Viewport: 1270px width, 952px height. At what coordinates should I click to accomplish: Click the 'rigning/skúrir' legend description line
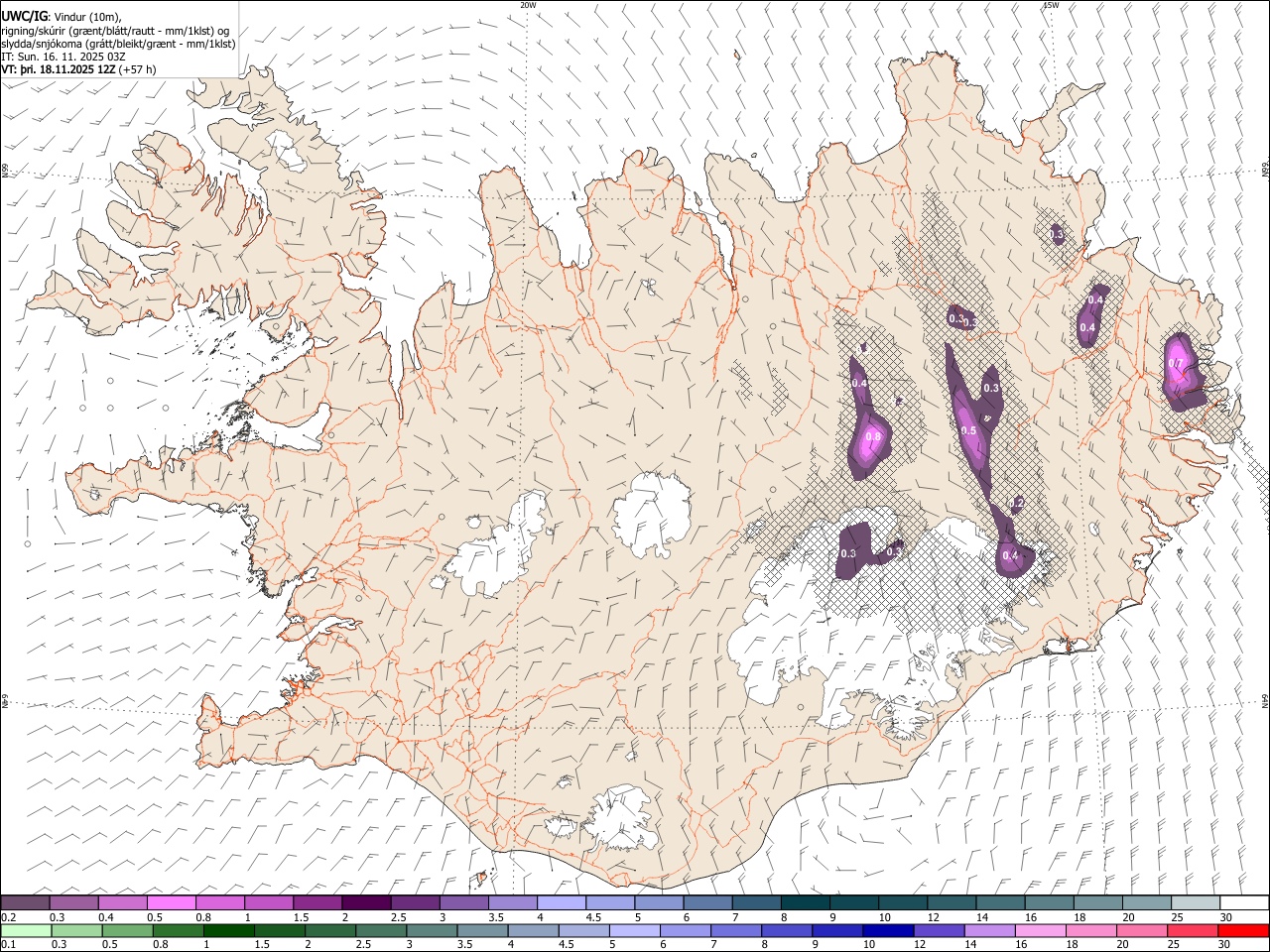tap(114, 31)
